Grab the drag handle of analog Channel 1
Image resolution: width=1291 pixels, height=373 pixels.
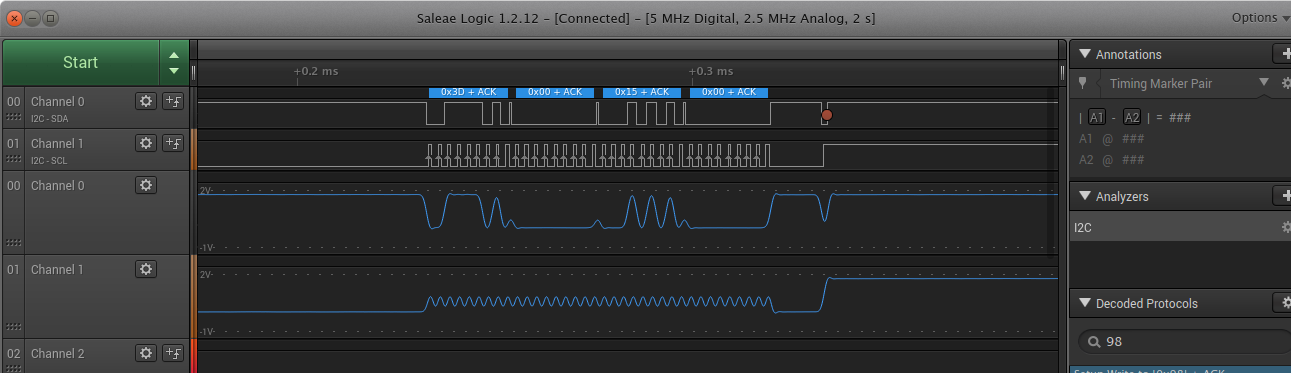(x=14, y=326)
